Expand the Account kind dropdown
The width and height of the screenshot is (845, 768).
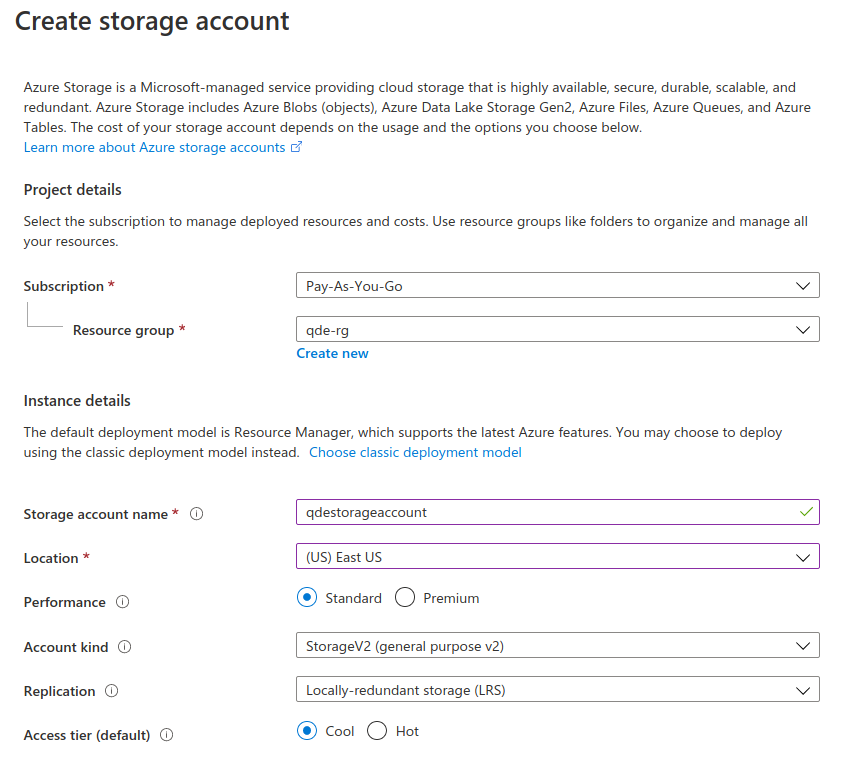point(558,646)
